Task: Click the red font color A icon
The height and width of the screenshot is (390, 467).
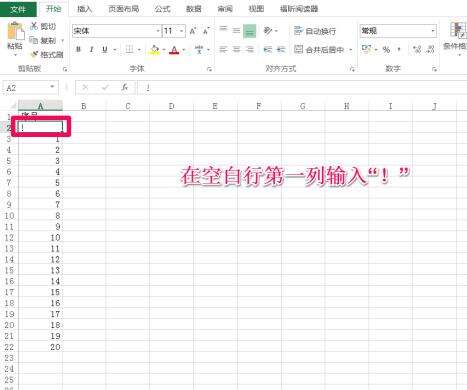Action: coord(174,50)
